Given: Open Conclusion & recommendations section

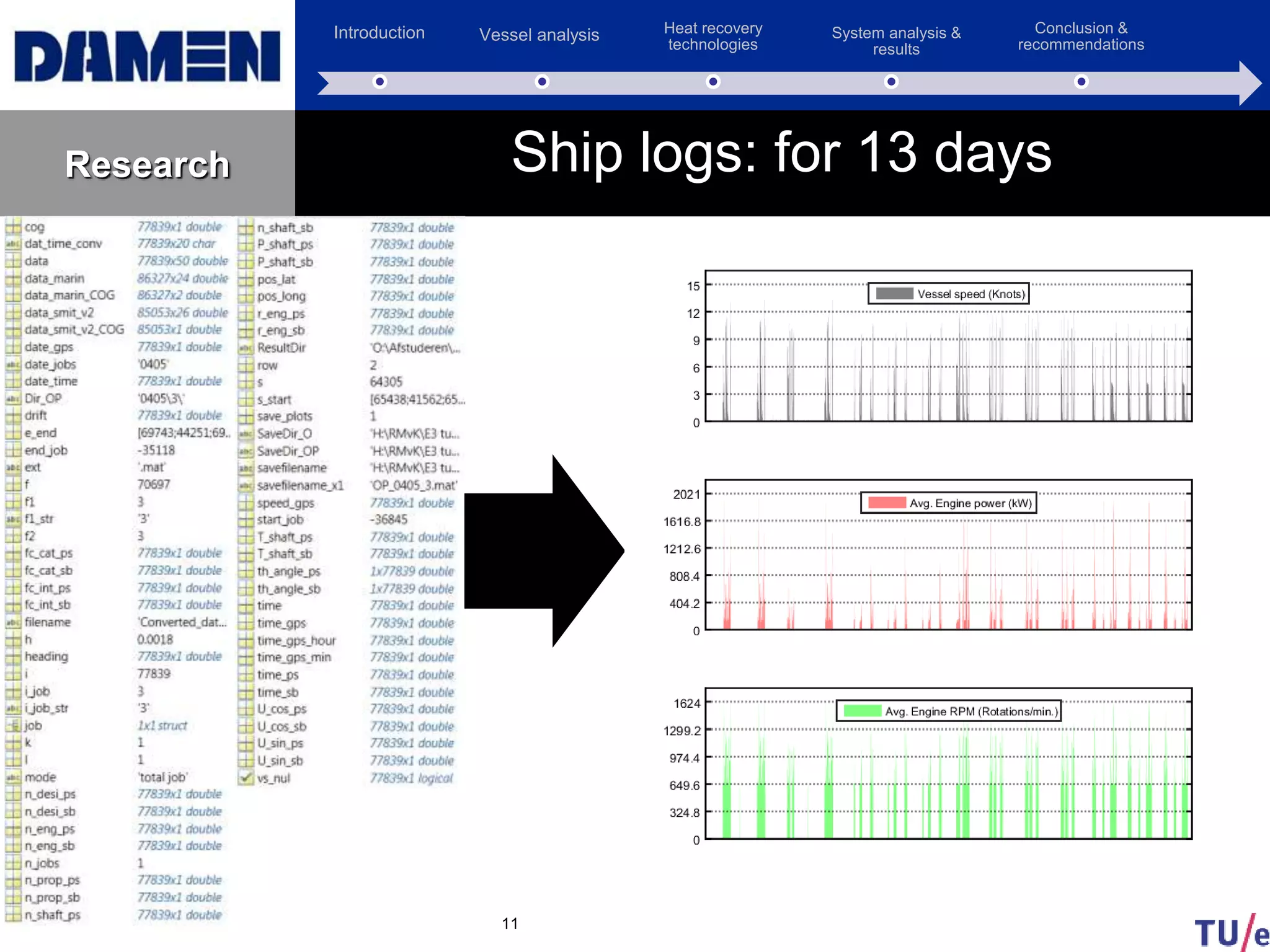Looking at the screenshot, I should [x=1080, y=36].
